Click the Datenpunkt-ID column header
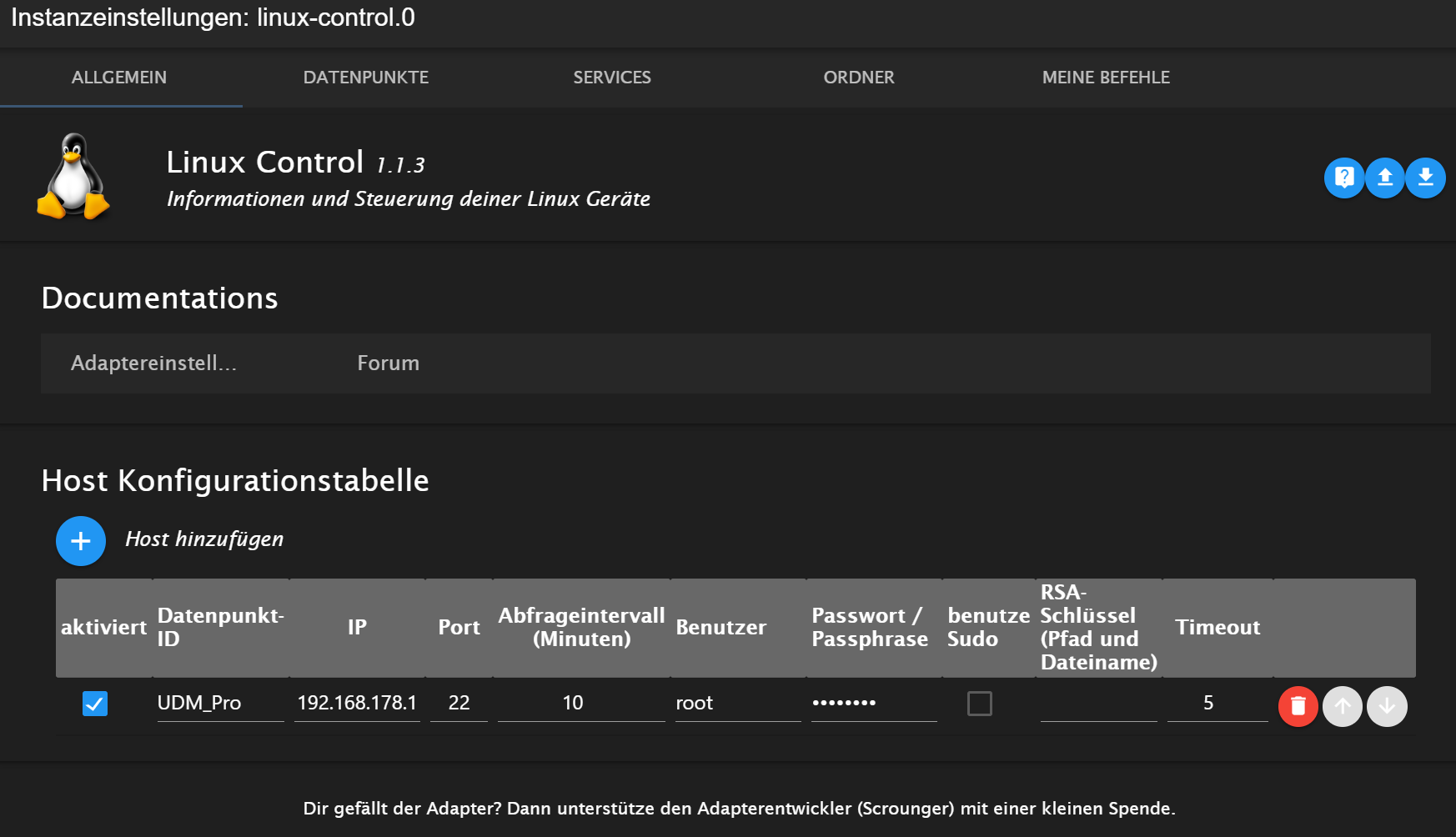Image resolution: width=1456 pixels, height=837 pixels. (221, 627)
